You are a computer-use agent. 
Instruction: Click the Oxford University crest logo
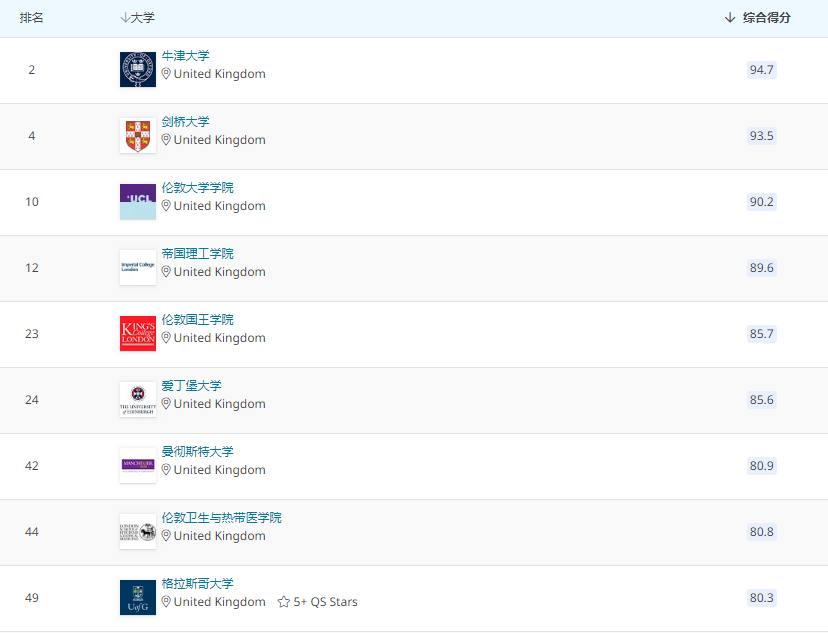137,69
